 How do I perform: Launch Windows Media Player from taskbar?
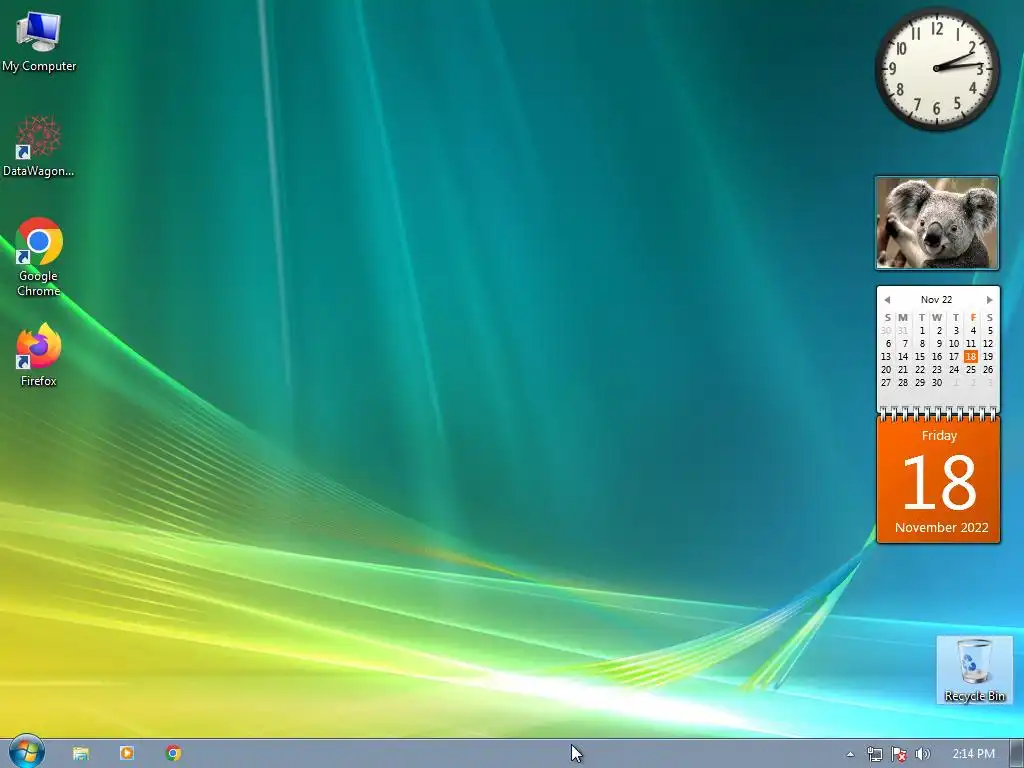pyautogui.click(x=127, y=754)
